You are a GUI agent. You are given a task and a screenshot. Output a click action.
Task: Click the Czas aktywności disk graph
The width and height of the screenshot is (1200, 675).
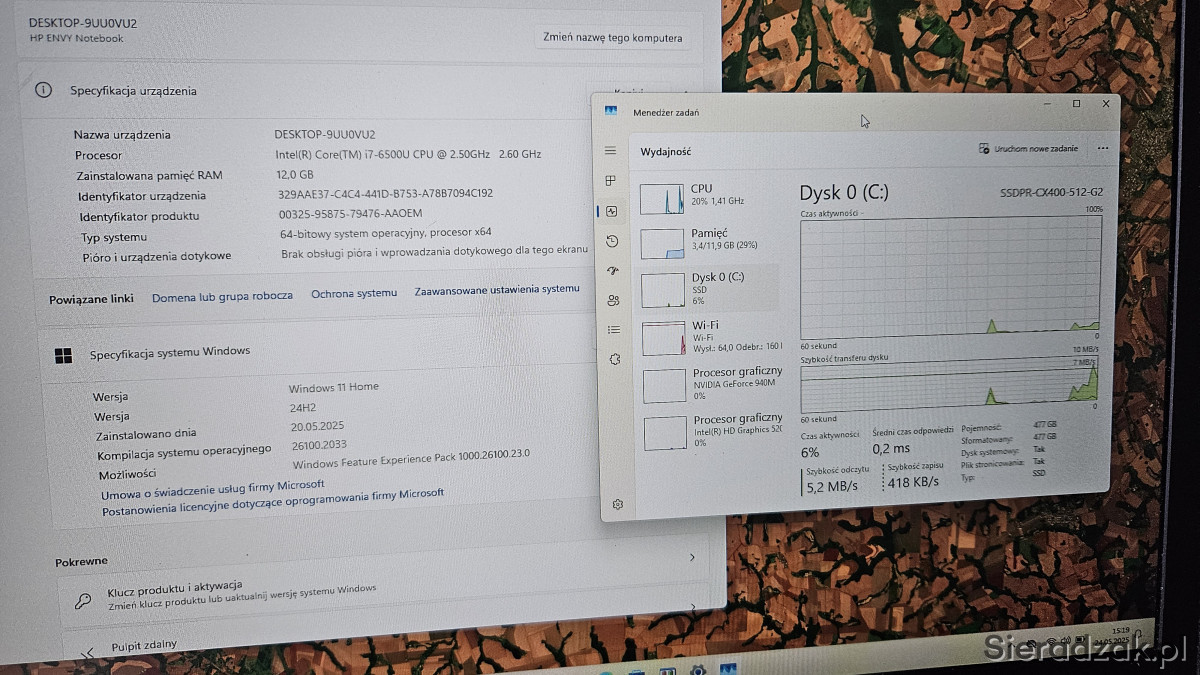point(951,277)
